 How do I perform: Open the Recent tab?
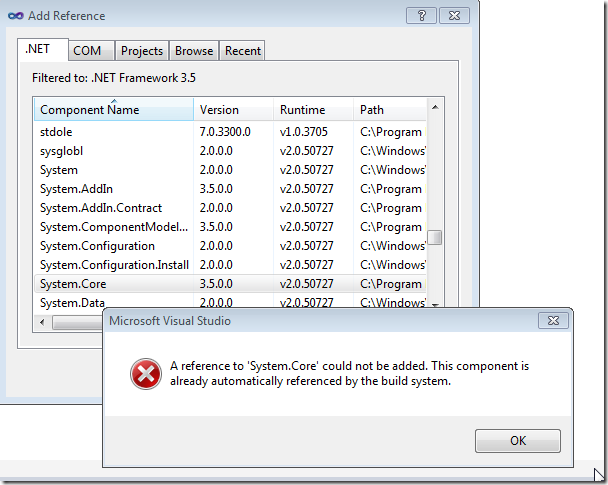pos(243,51)
